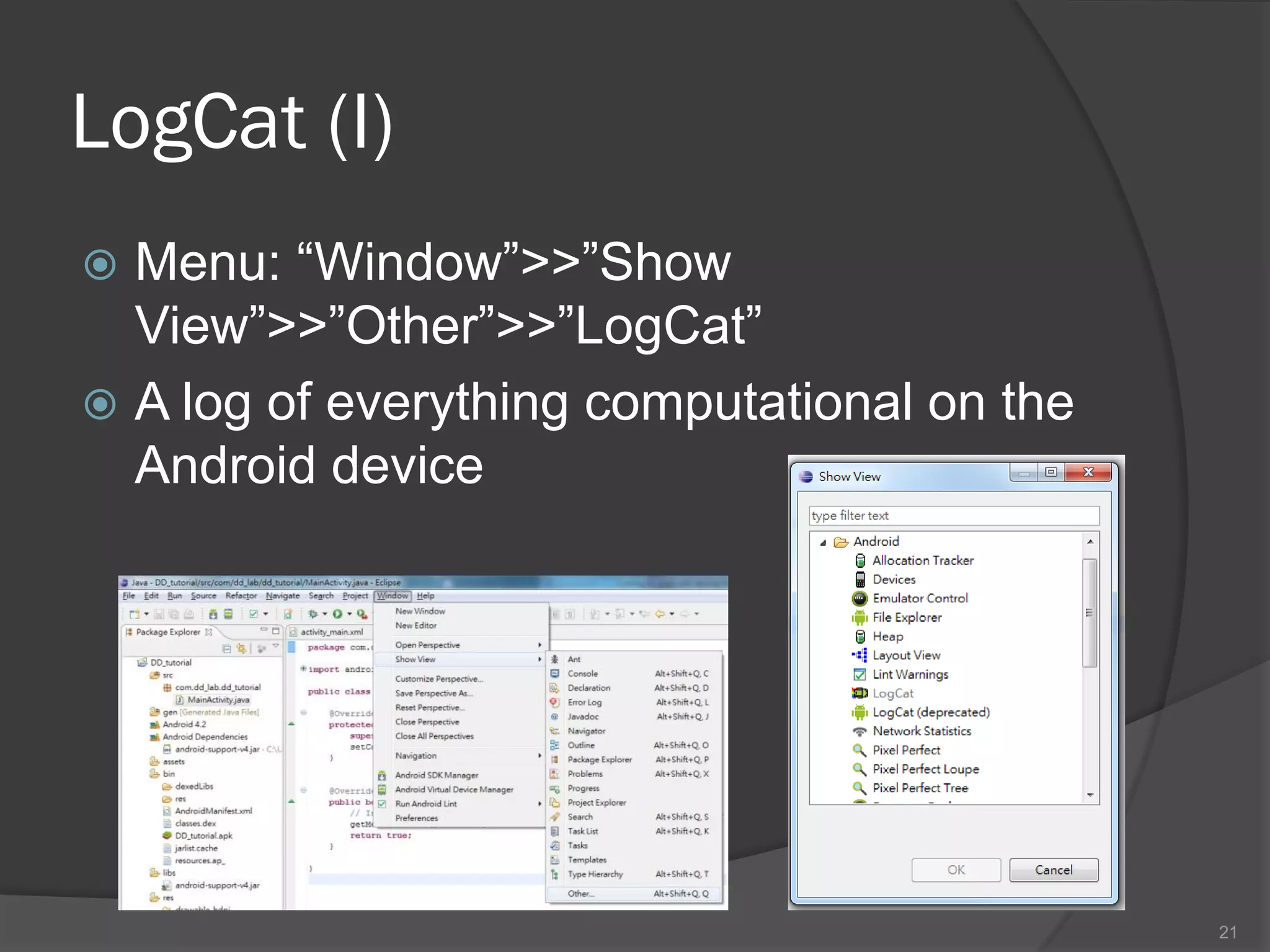Expand the Run Android Lint submenu arrow

pos(540,804)
